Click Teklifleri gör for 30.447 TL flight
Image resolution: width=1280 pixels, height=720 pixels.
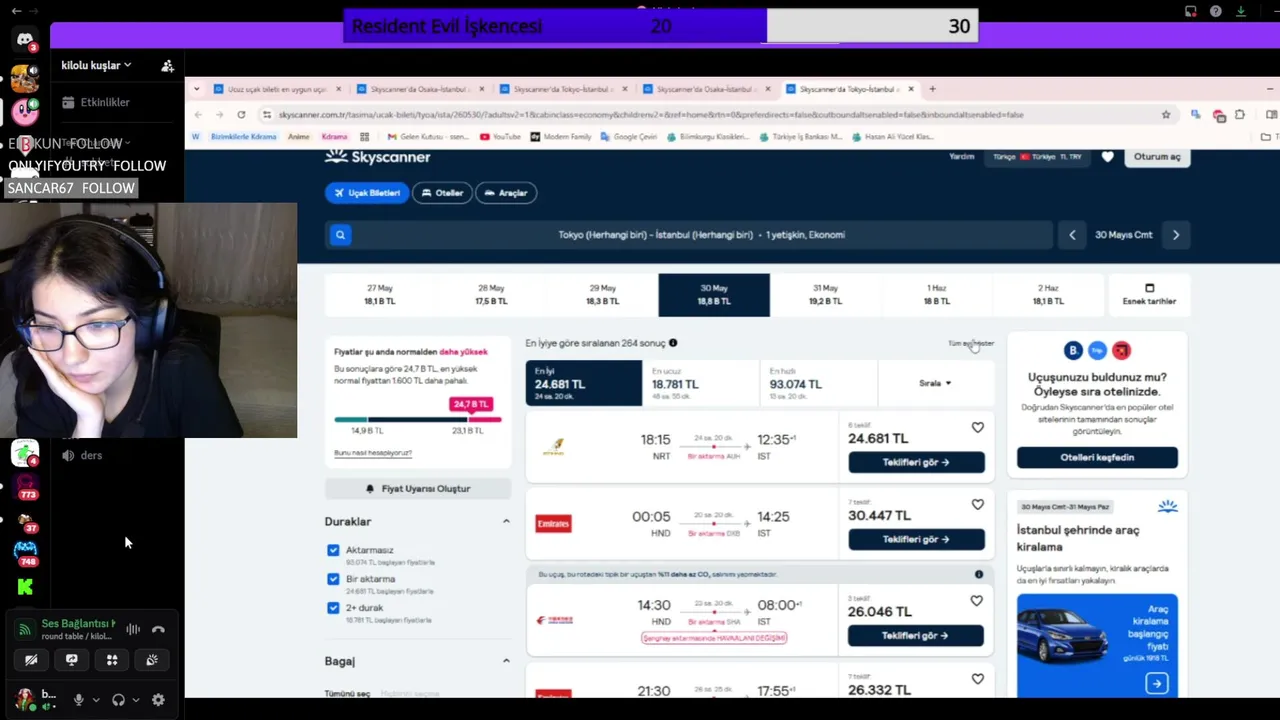click(916, 539)
